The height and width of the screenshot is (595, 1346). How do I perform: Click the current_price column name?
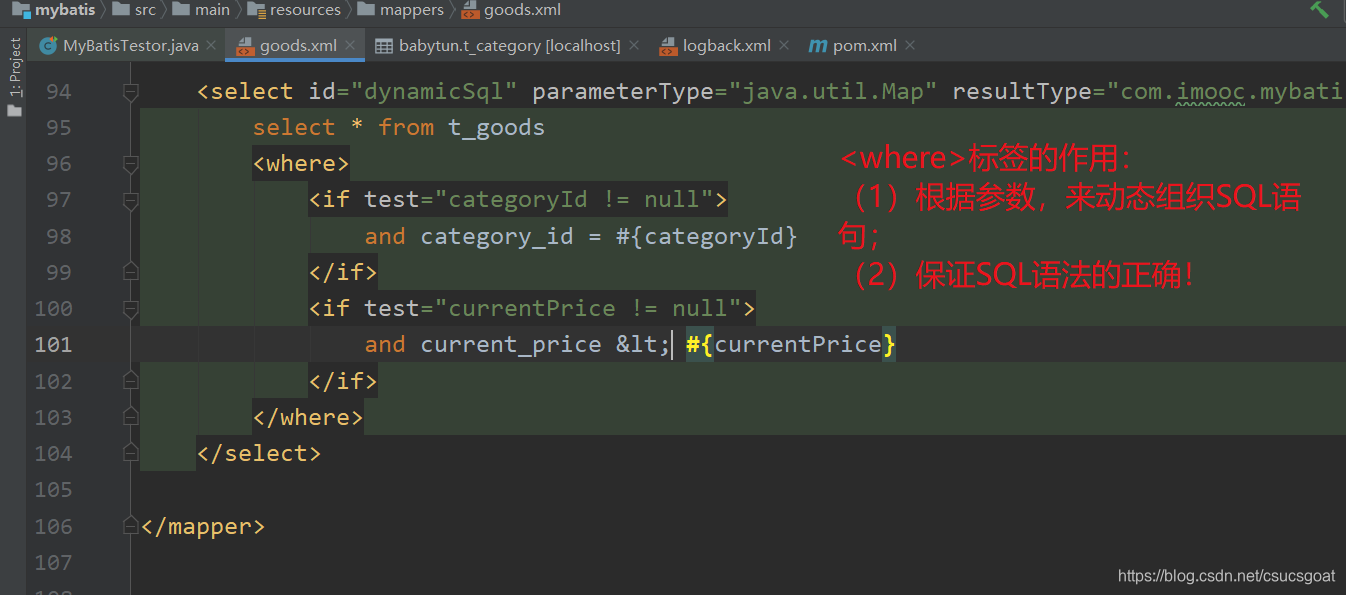(511, 345)
